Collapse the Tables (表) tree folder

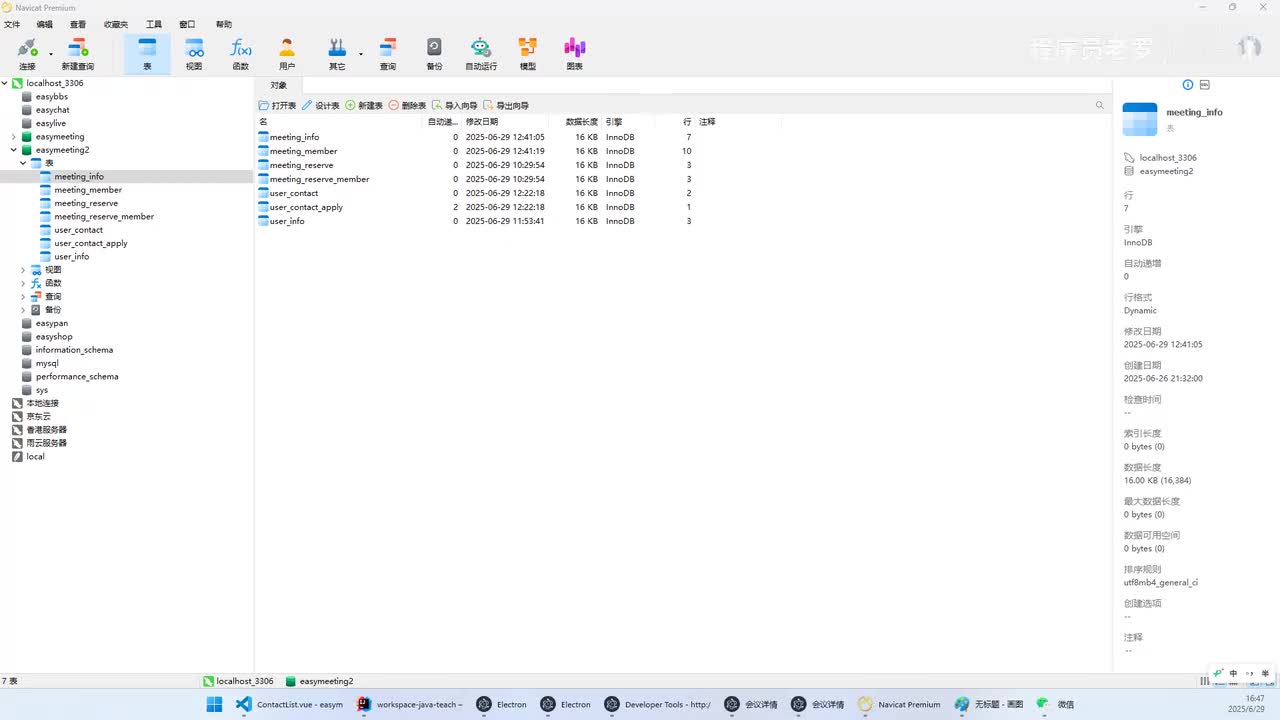23,163
